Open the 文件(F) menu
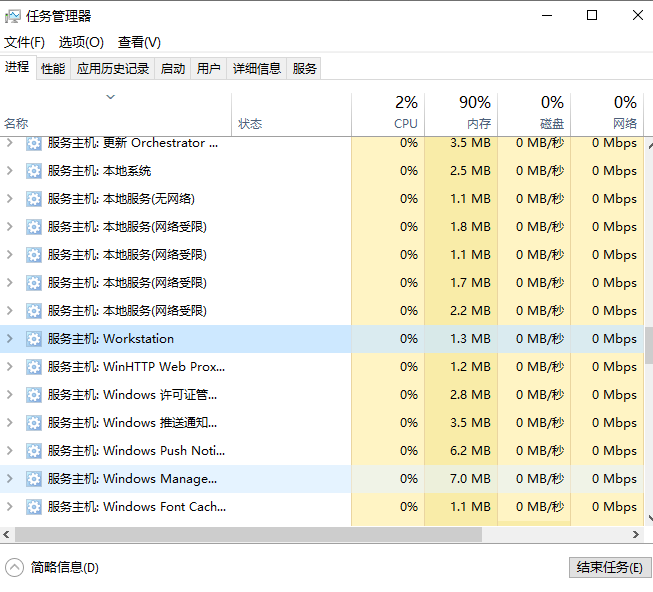Screen dimensions: 653x592 pos(24,42)
